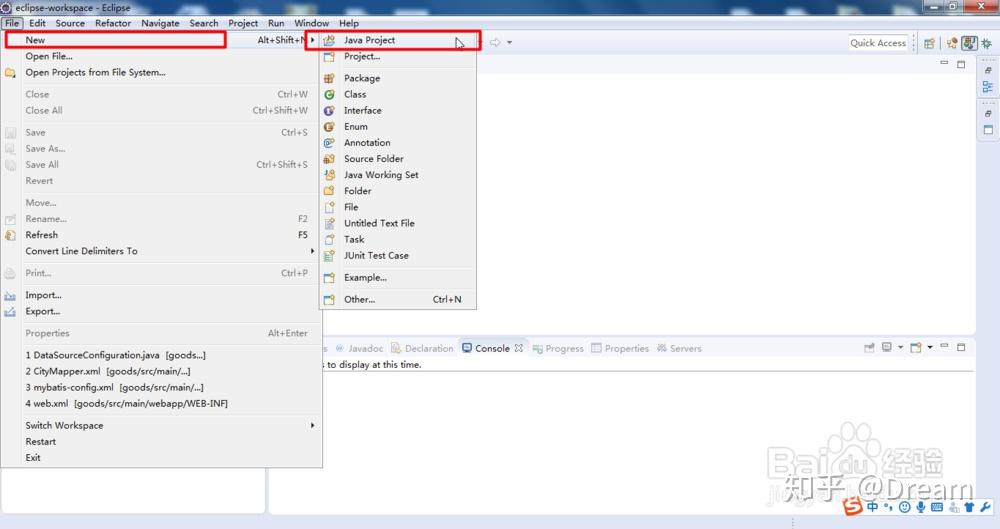The image size is (1000, 529).
Task: Open Perspective icon beside Quick Access
Action: click(x=929, y=43)
